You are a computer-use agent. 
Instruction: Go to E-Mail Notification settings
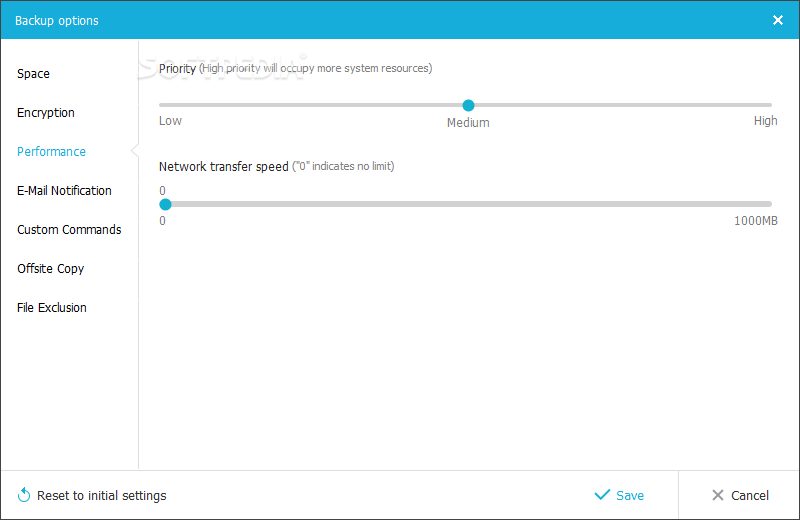64,191
